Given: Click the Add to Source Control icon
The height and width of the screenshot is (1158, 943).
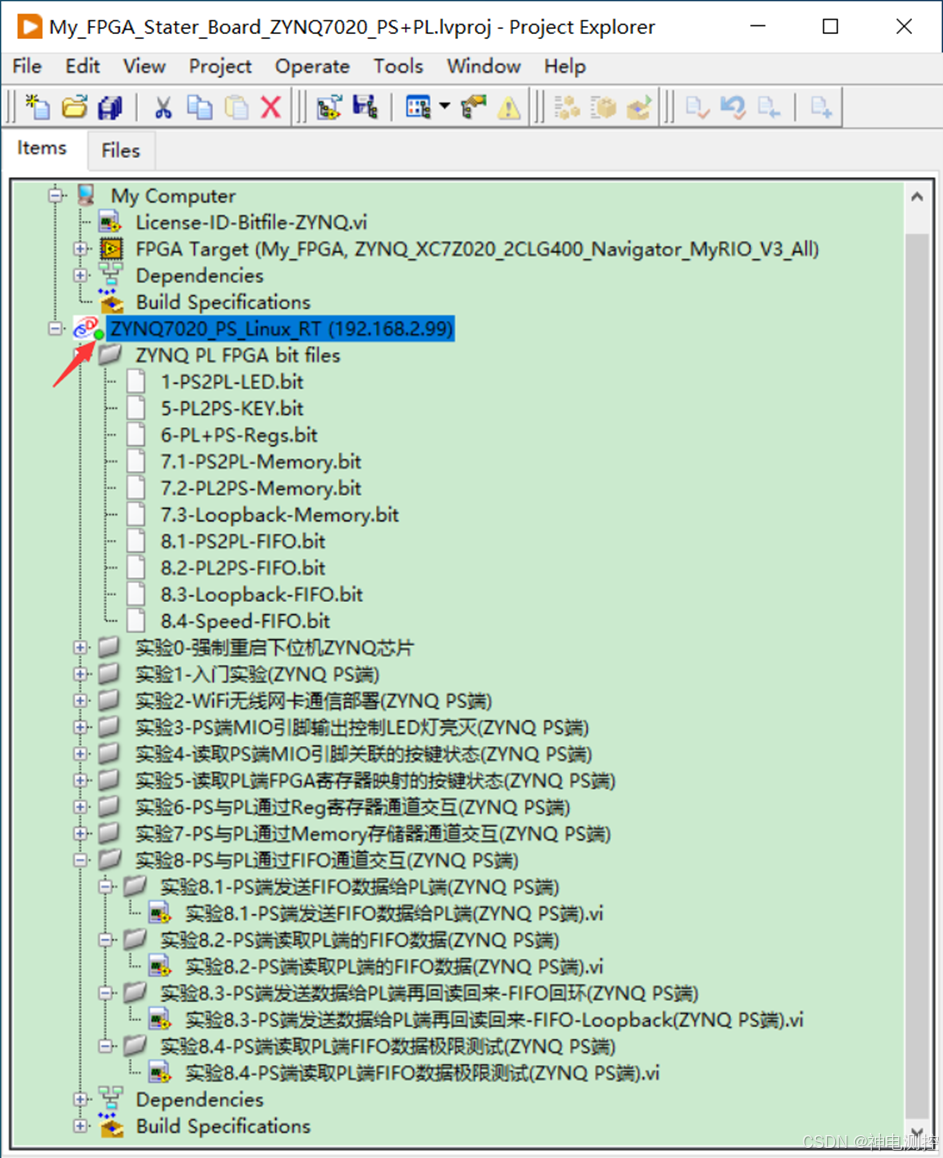Looking at the screenshot, I should 821,108.
